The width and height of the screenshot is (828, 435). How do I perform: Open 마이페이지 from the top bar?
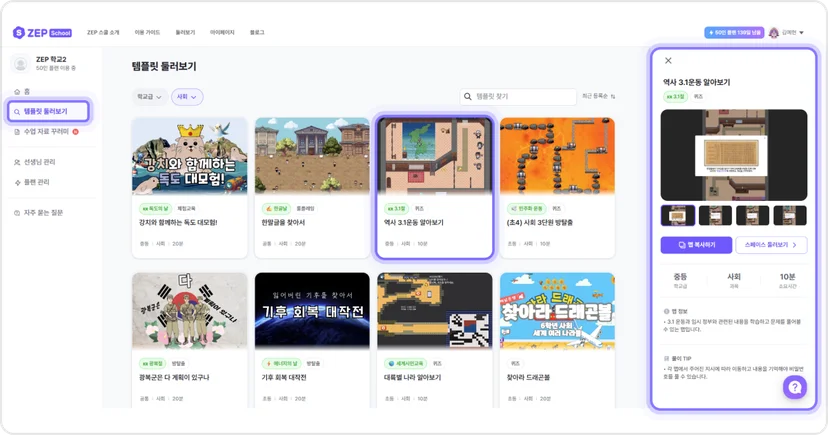click(222, 33)
